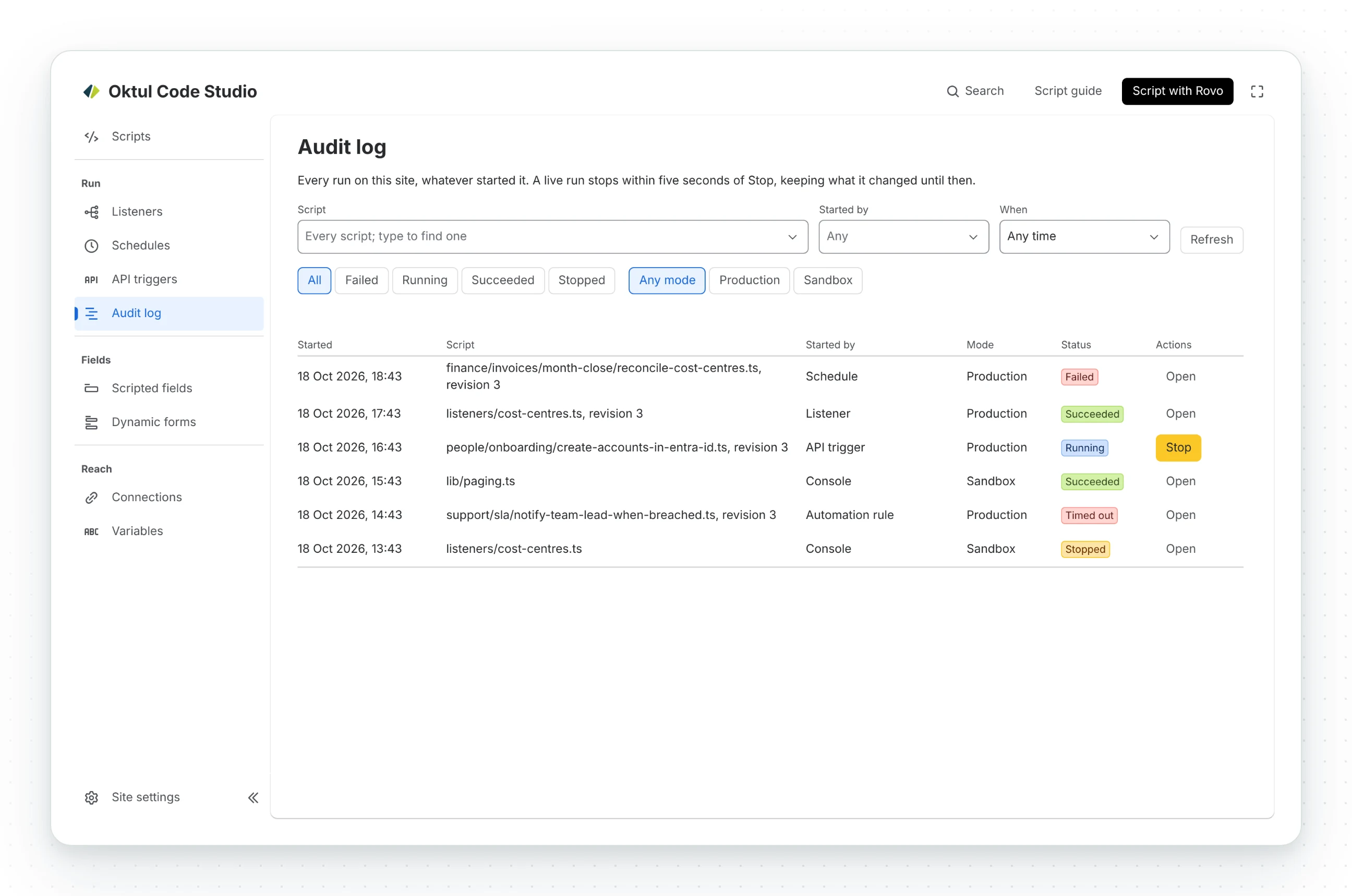
Task: Toggle the All status filter
Action: click(x=315, y=281)
